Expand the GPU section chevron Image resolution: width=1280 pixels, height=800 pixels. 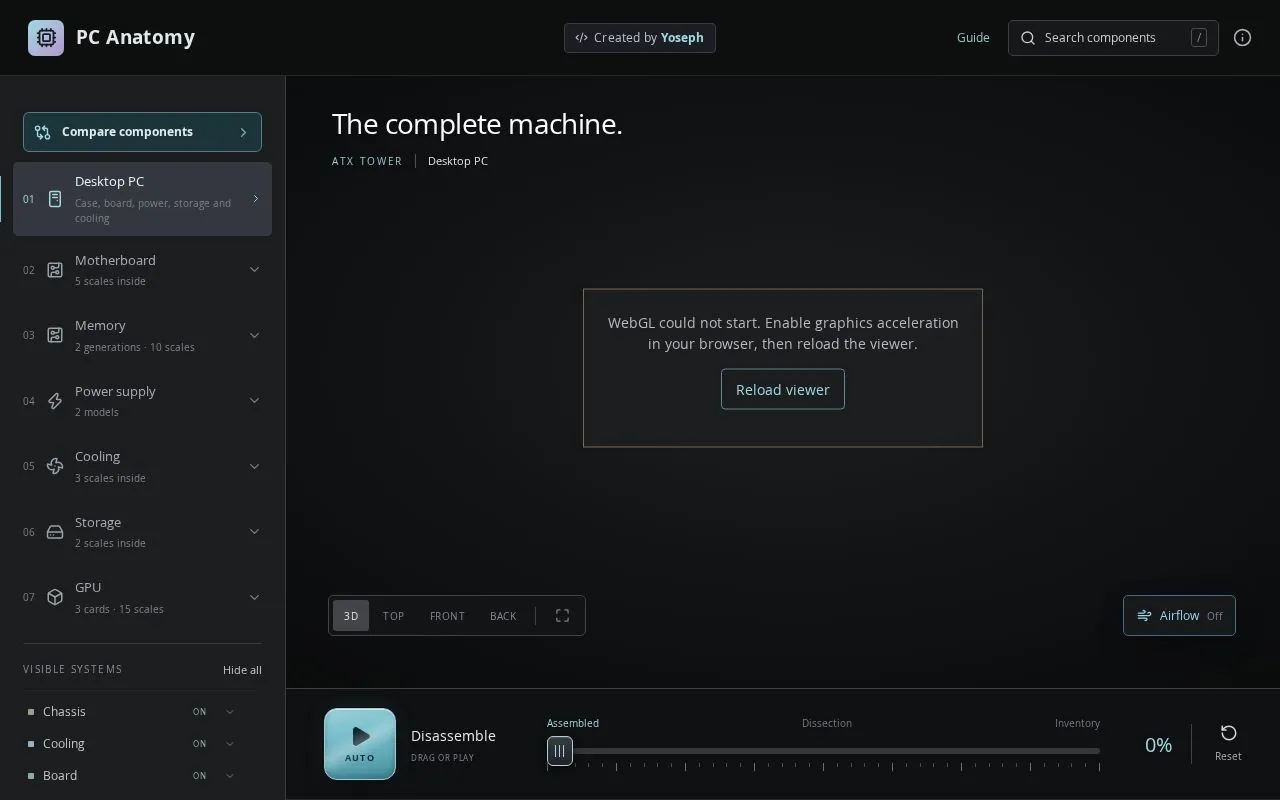pos(254,597)
